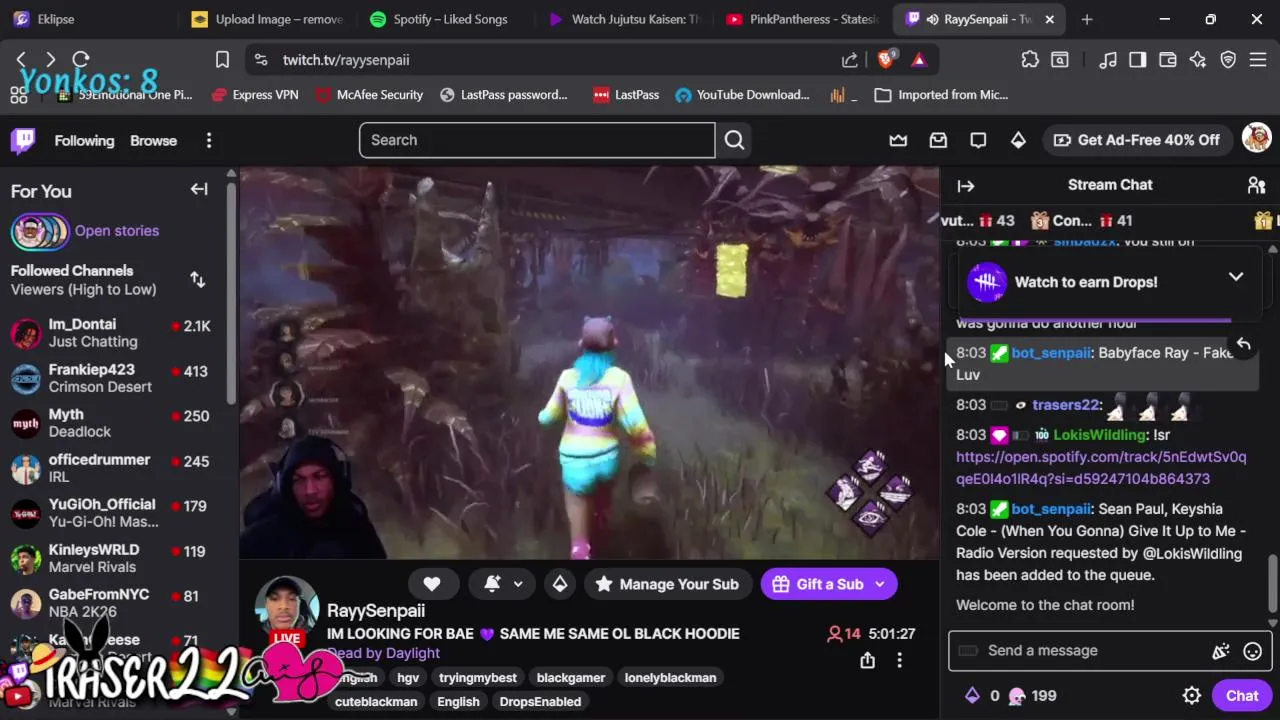The width and height of the screenshot is (1280, 720).
Task: Open the Express VPN bookmark
Action: (254, 95)
